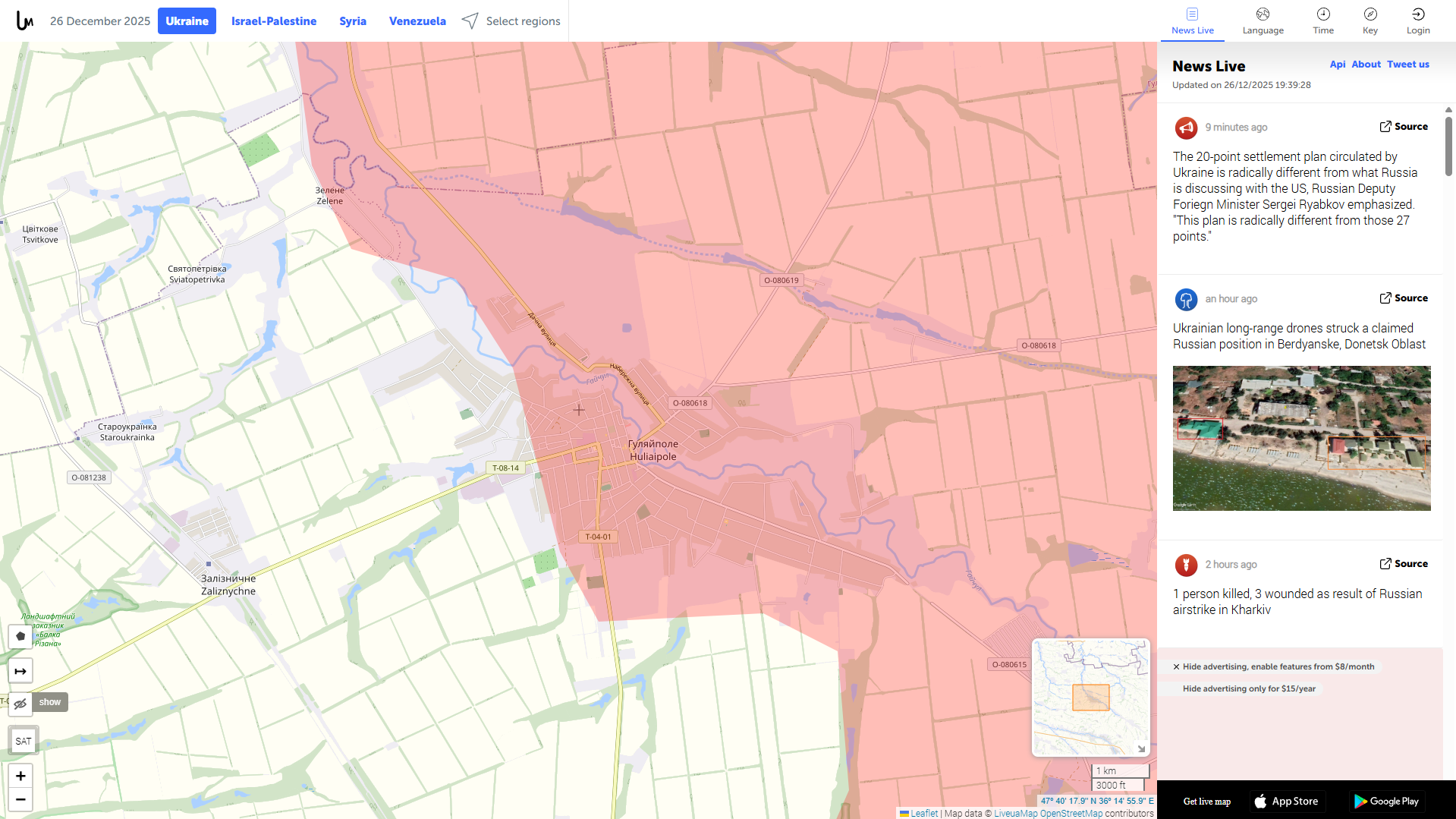This screenshot has height=819, width=1456.
Task: Click the T-04-01 road marker
Action: tap(598, 537)
